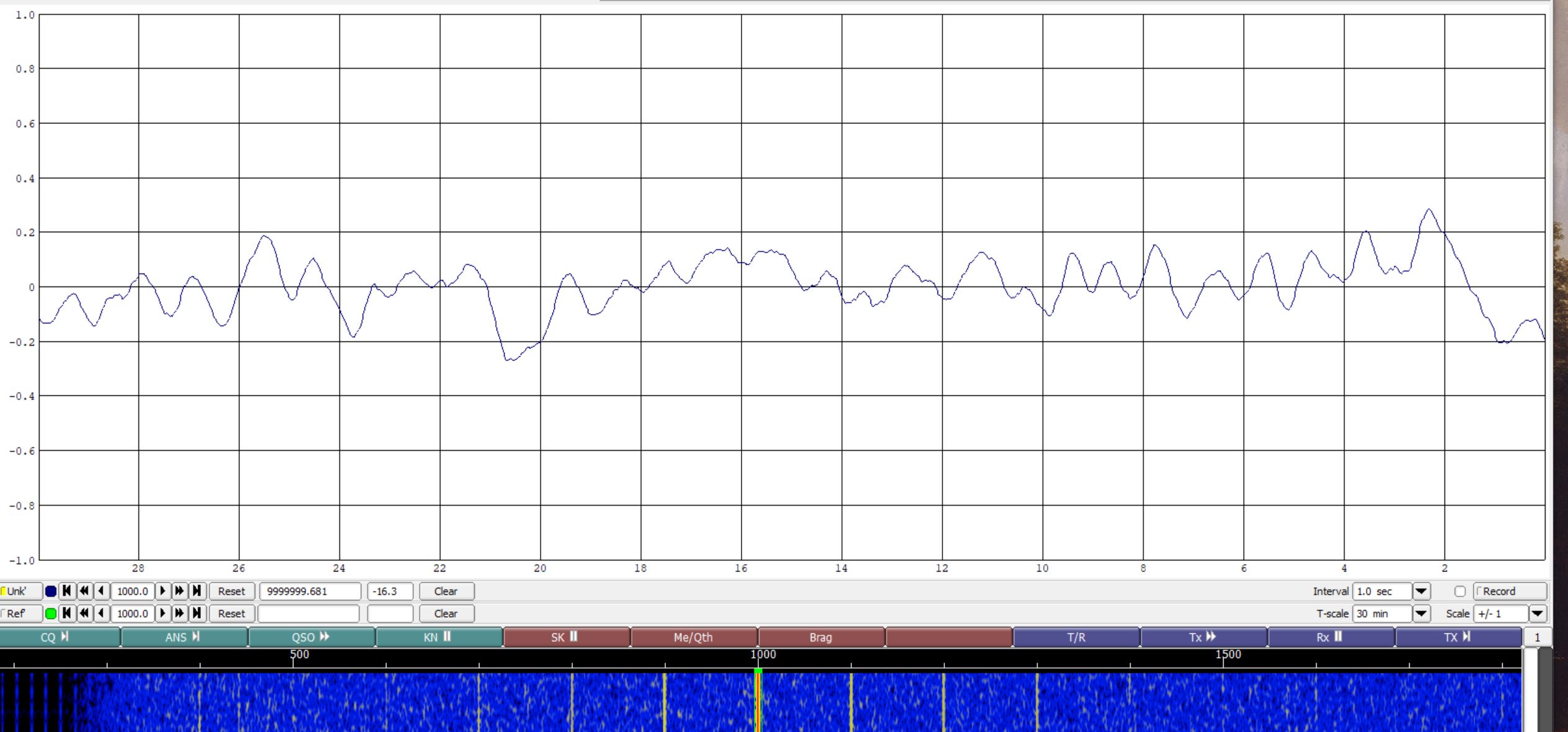Screen dimensions: 1568x732
Task: Toggle the Ref tracking button
Action: click(20, 614)
